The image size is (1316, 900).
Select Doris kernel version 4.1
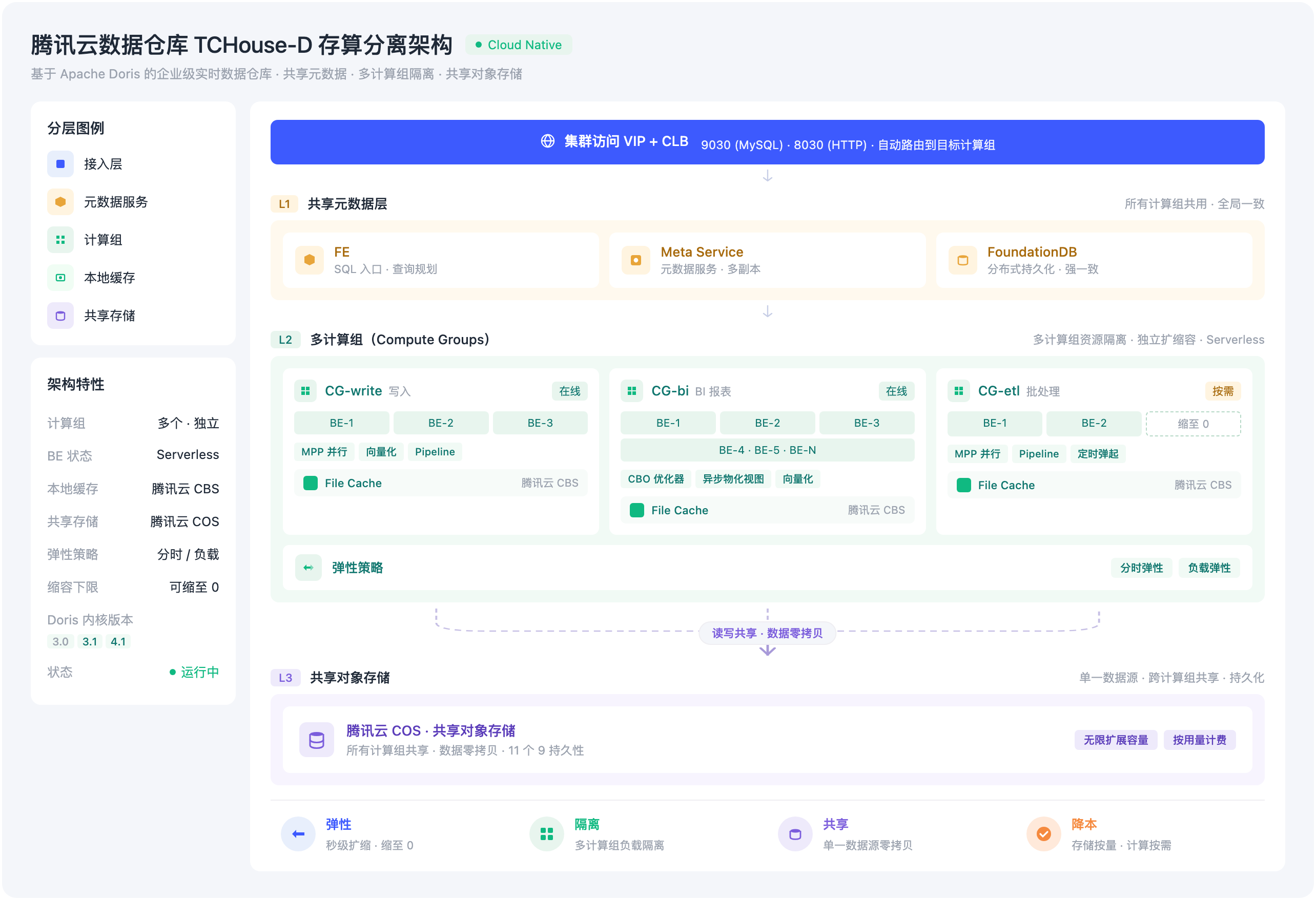pos(118,642)
